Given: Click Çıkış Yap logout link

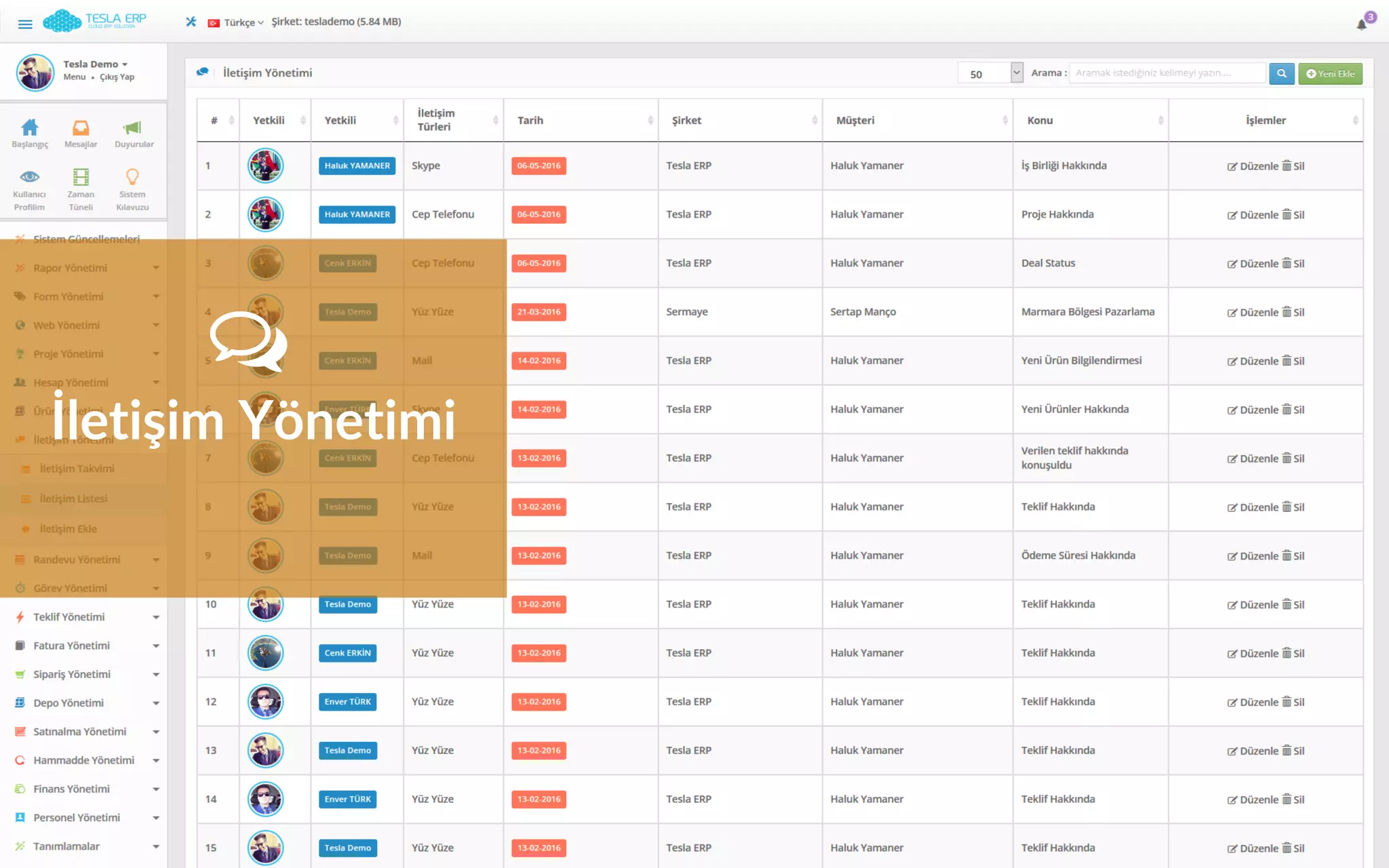Looking at the screenshot, I should click(117, 77).
